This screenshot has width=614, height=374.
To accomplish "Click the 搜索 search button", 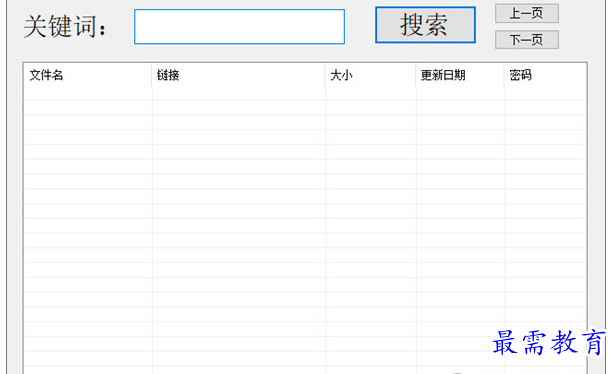I will [425, 25].
